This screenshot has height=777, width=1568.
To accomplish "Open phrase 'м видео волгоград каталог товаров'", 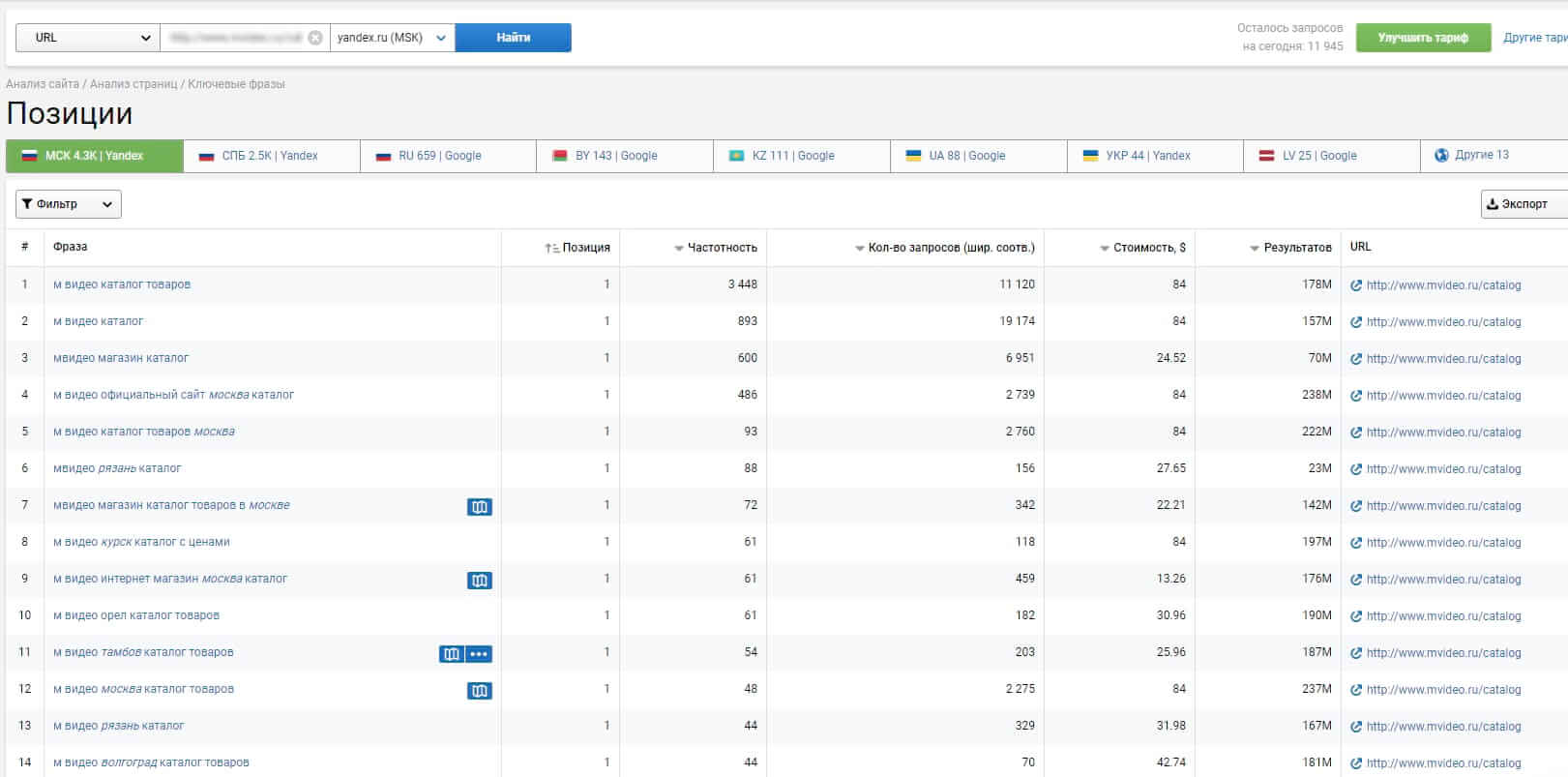I will click(151, 762).
